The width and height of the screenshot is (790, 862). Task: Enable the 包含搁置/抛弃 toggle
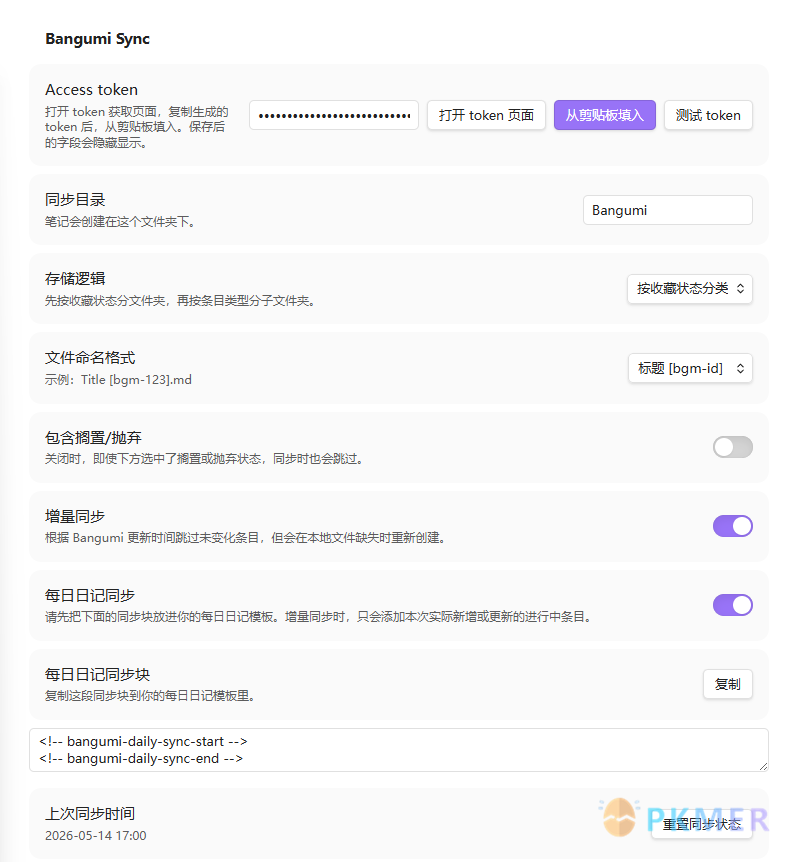click(x=732, y=447)
